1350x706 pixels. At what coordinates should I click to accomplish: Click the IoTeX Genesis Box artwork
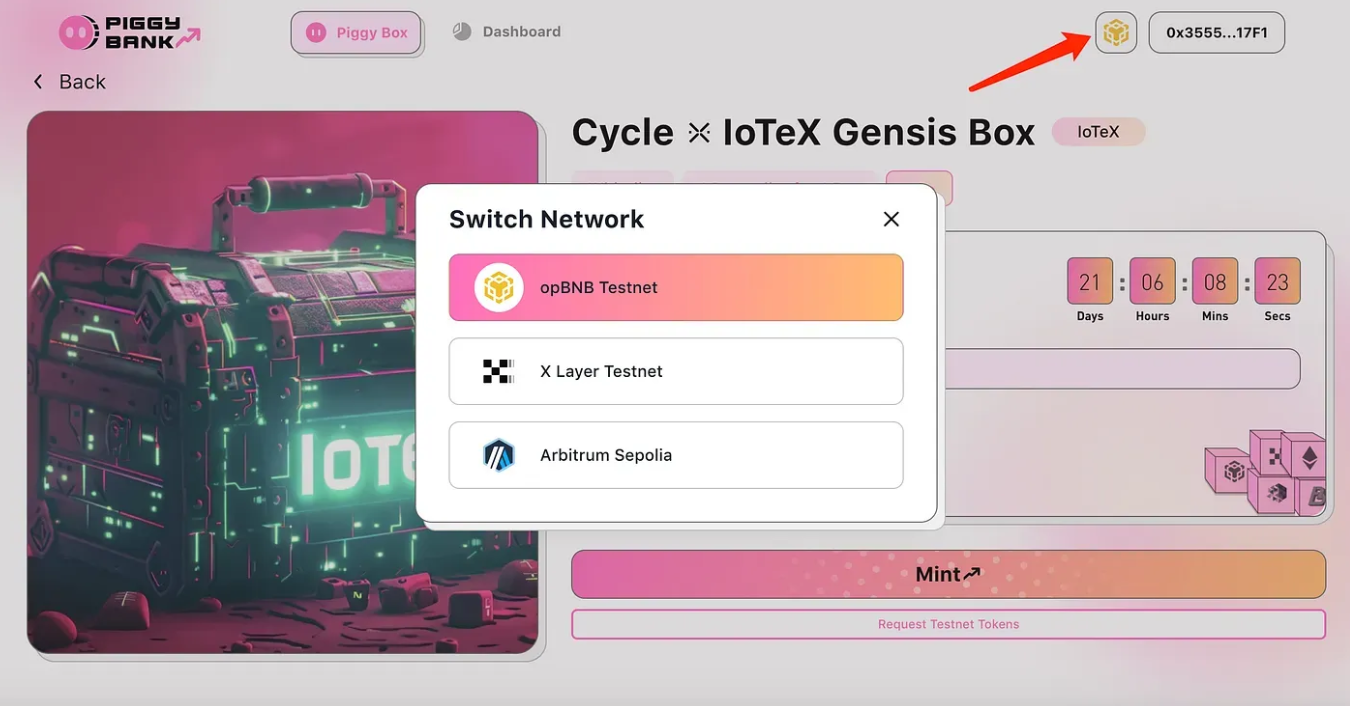[283, 382]
